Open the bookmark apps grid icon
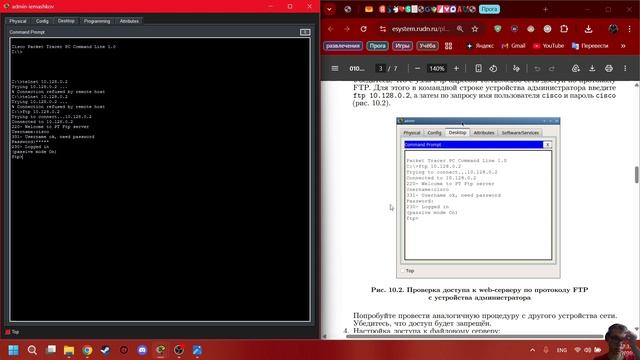Screen dimensions: 640x360 pos(448,46)
